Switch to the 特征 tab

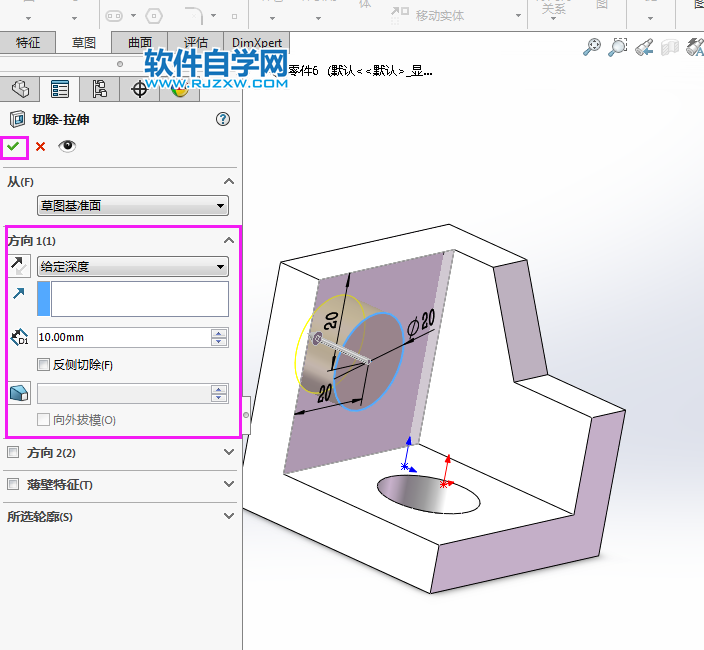tap(28, 43)
